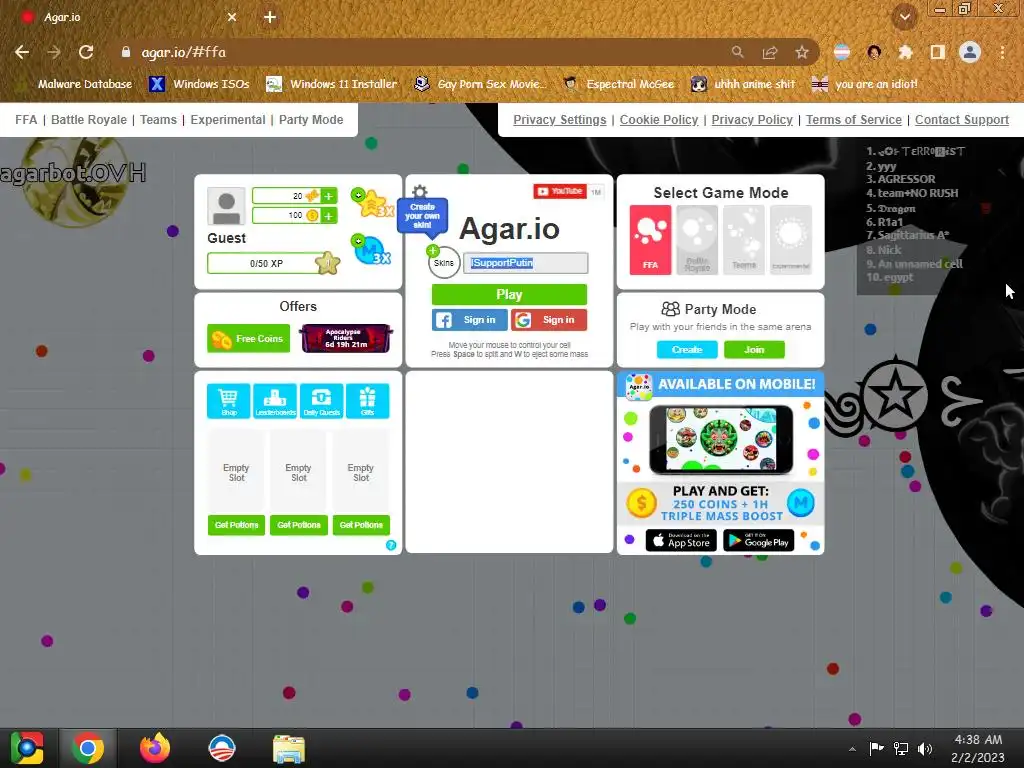Switch to Battle Royale in top menu

pyautogui.click(x=89, y=120)
